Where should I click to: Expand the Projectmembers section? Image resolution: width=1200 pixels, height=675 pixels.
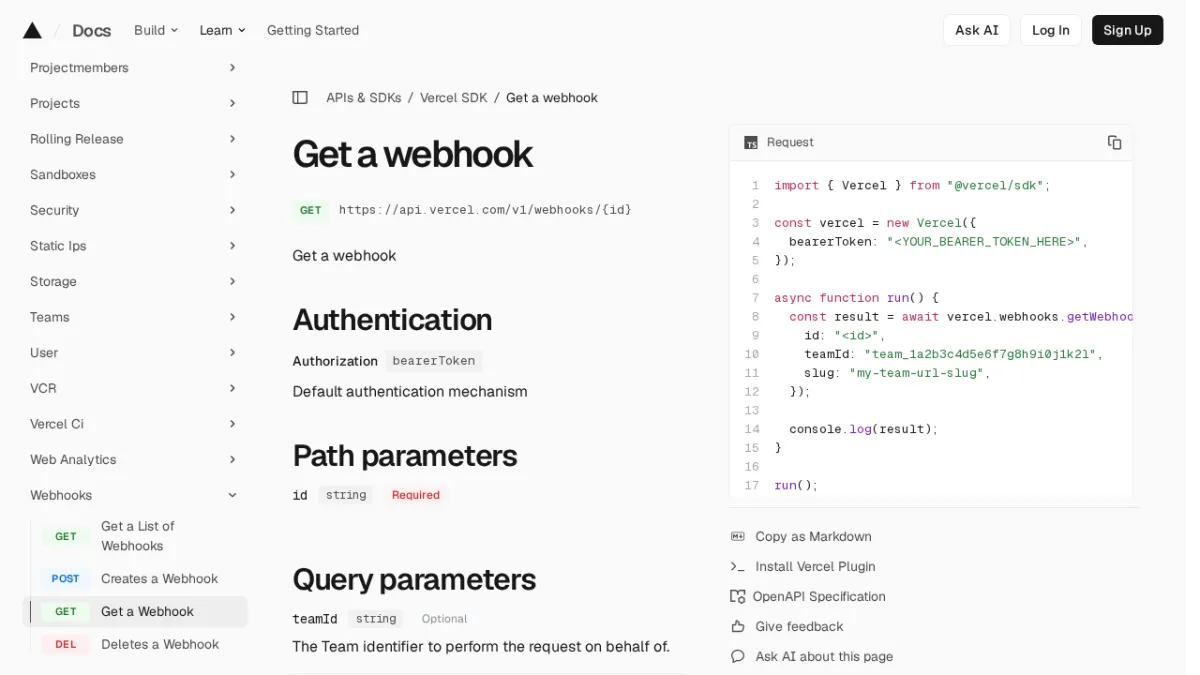click(134, 67)
